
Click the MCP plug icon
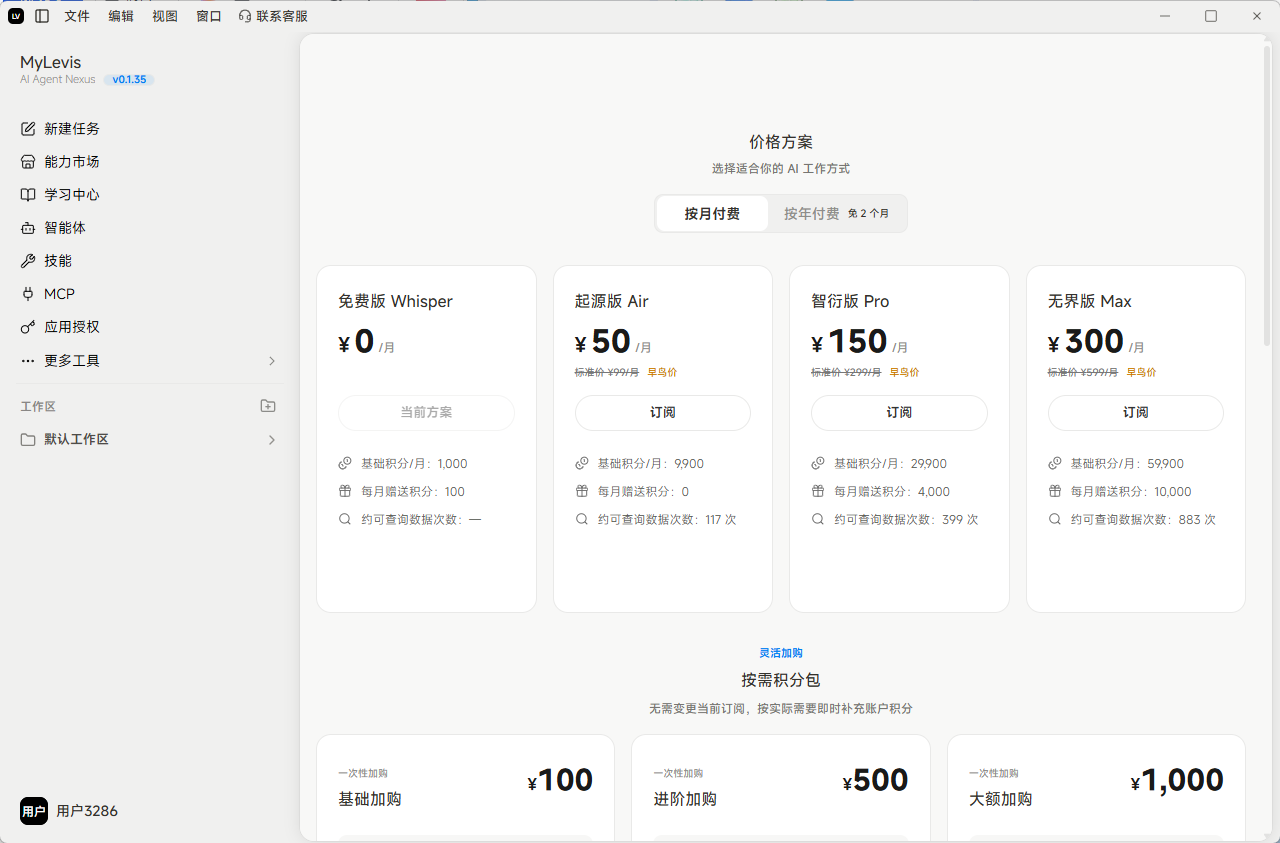click(x=28, y=294)
